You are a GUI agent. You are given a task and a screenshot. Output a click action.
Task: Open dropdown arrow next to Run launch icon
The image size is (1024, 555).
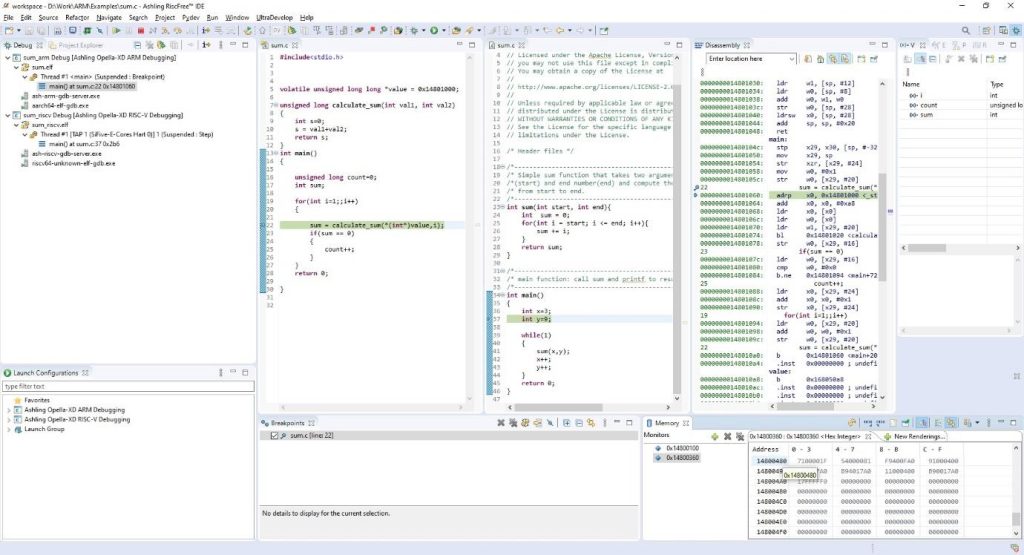(443, 30)
